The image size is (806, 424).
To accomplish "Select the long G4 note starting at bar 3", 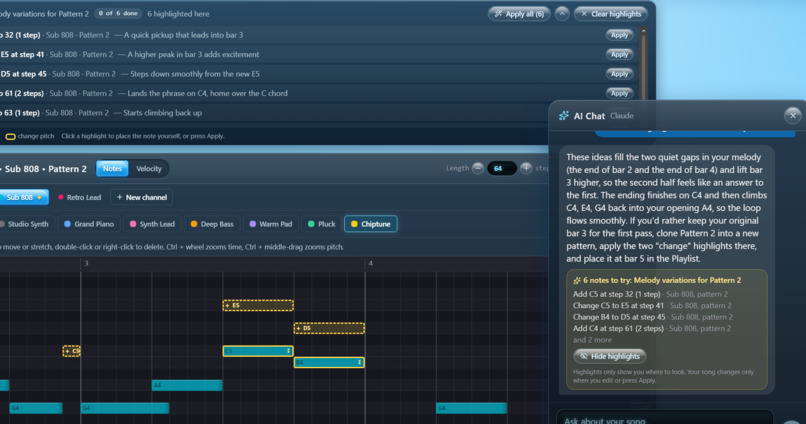I will click(x=125, y=408).
